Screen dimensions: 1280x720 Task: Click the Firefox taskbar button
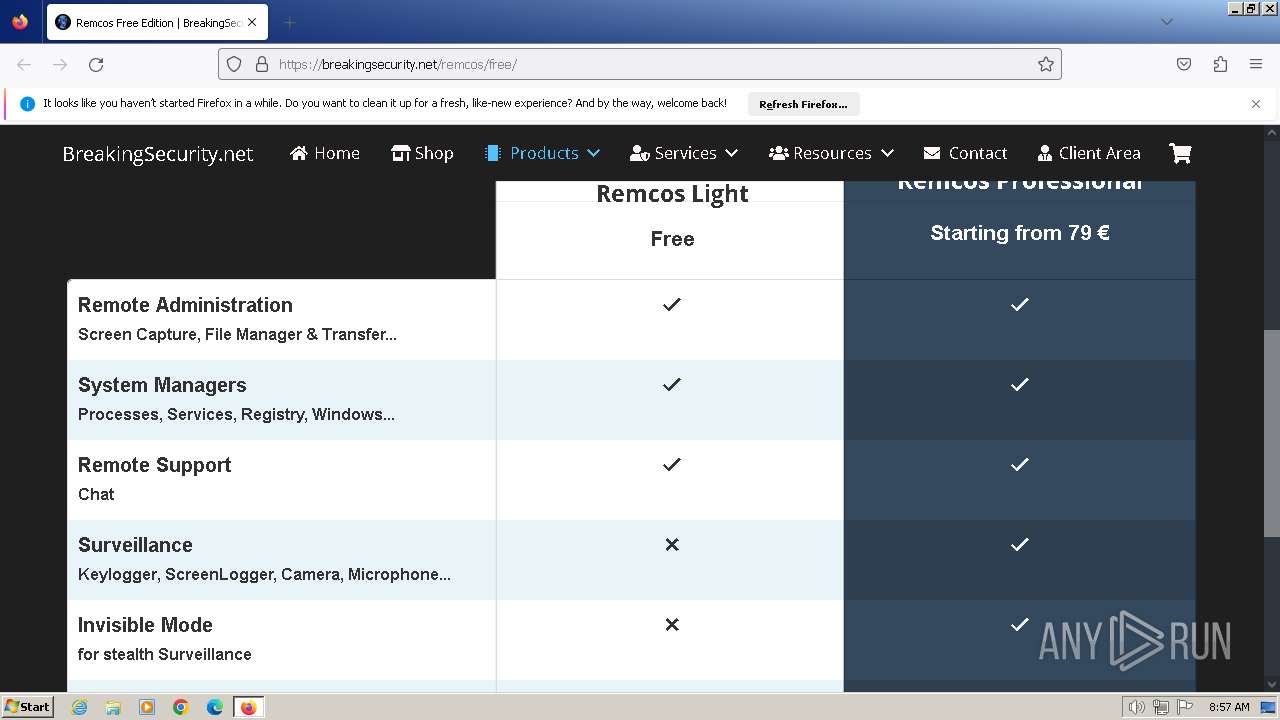(x=248, y=707)
